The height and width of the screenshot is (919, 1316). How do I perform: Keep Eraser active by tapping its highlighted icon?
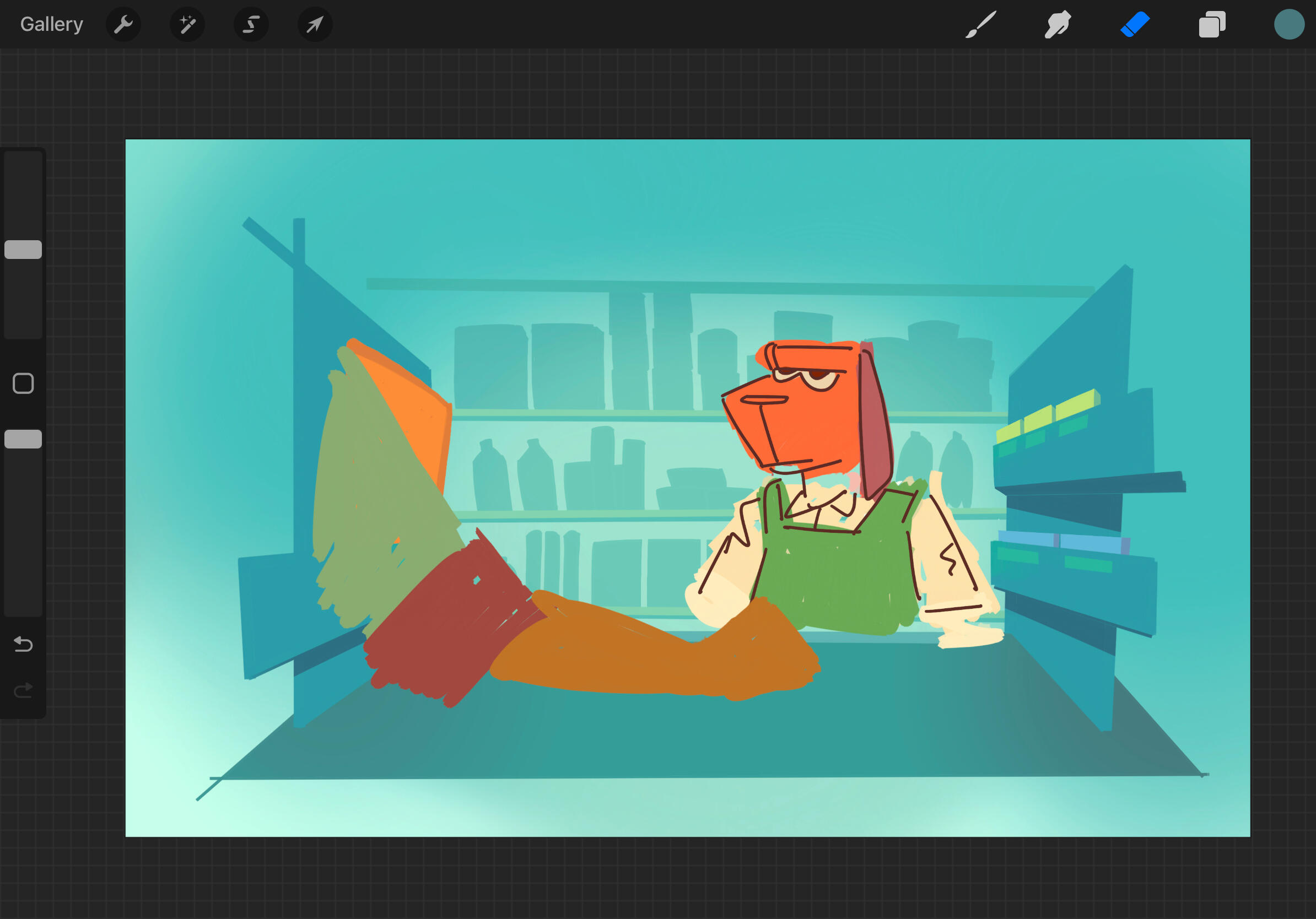[1135, 24]
